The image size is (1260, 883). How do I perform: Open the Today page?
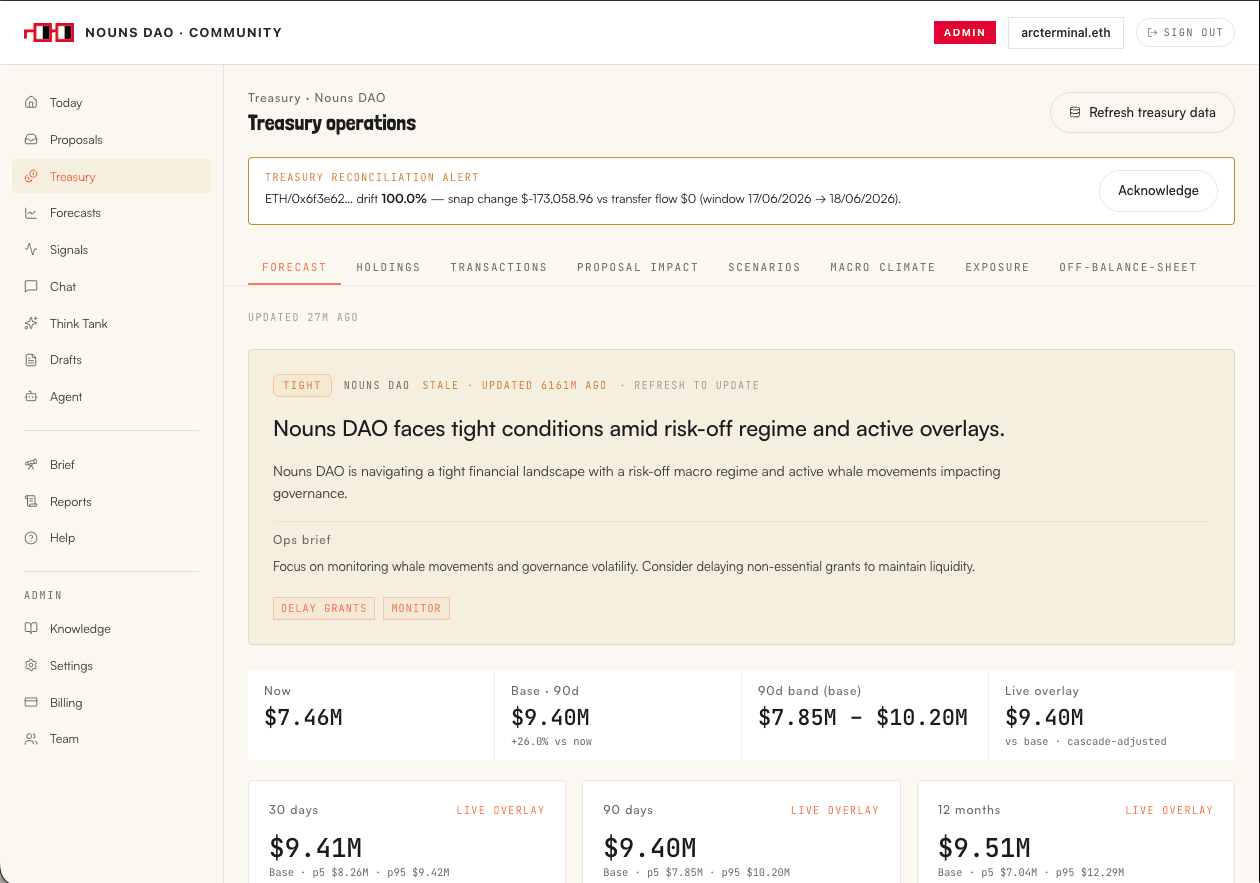[x=112, y=103]
